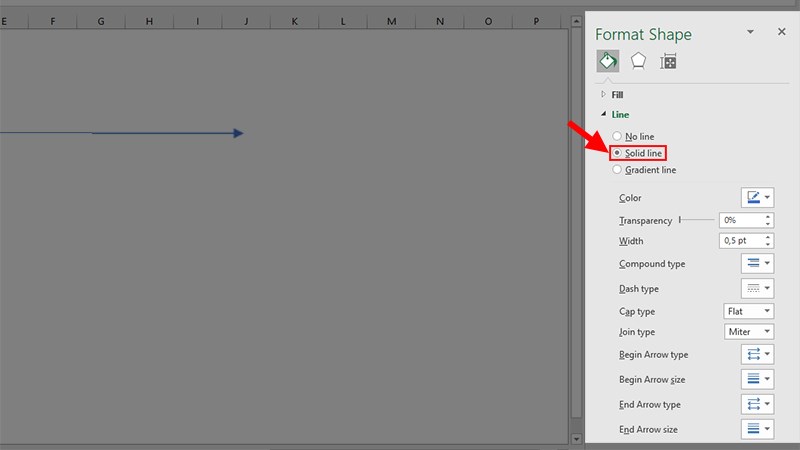Open the Size & Properties icon tab
The width and height of the screenshot is (800, 450).
pyautogui.click(x=668, y=62)
